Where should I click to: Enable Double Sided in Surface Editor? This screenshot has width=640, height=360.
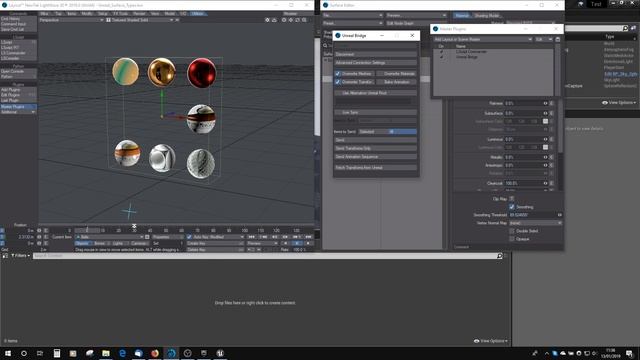point(511,231)
